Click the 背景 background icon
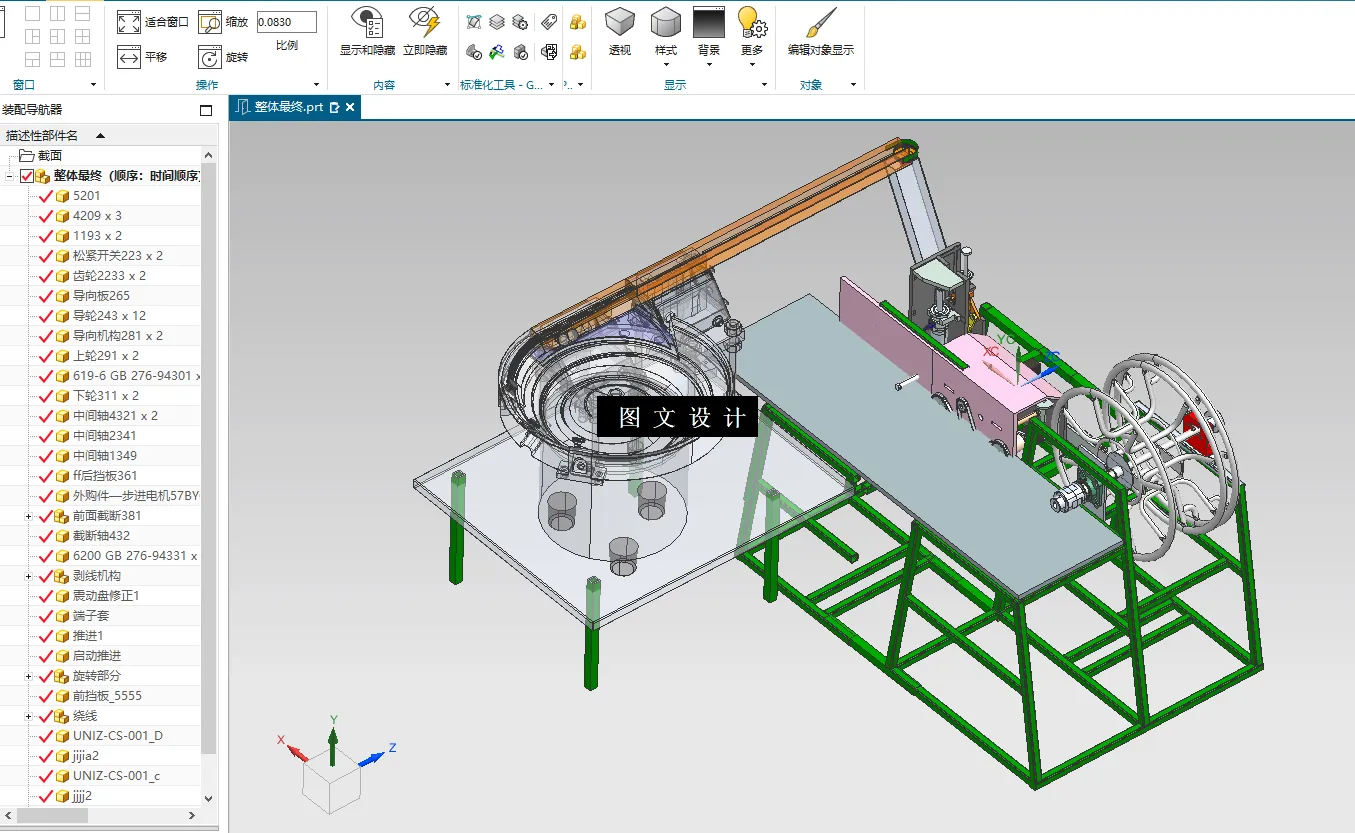 pyautogui.click(x=709, y=21)
